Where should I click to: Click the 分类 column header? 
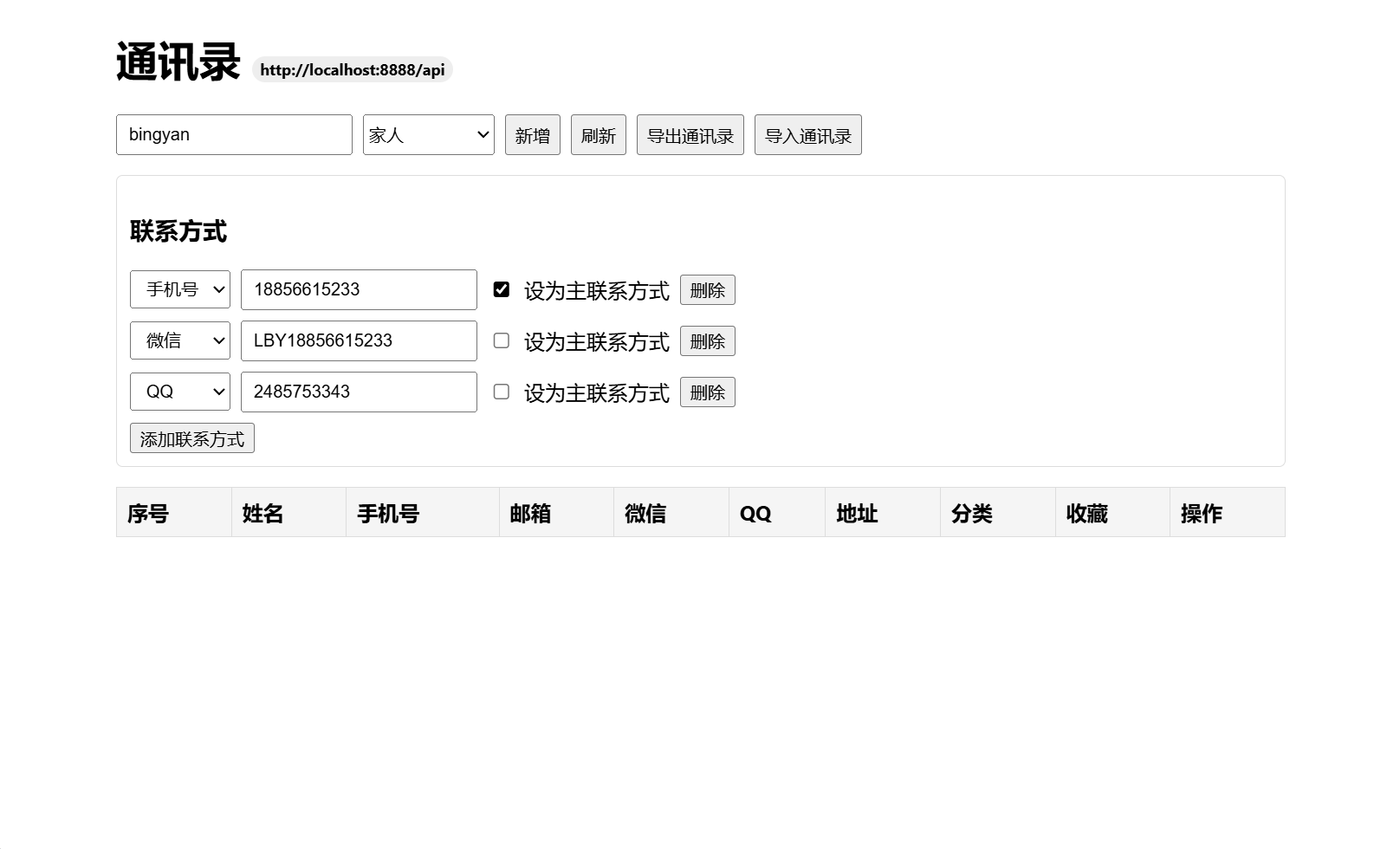coord(998,513)
